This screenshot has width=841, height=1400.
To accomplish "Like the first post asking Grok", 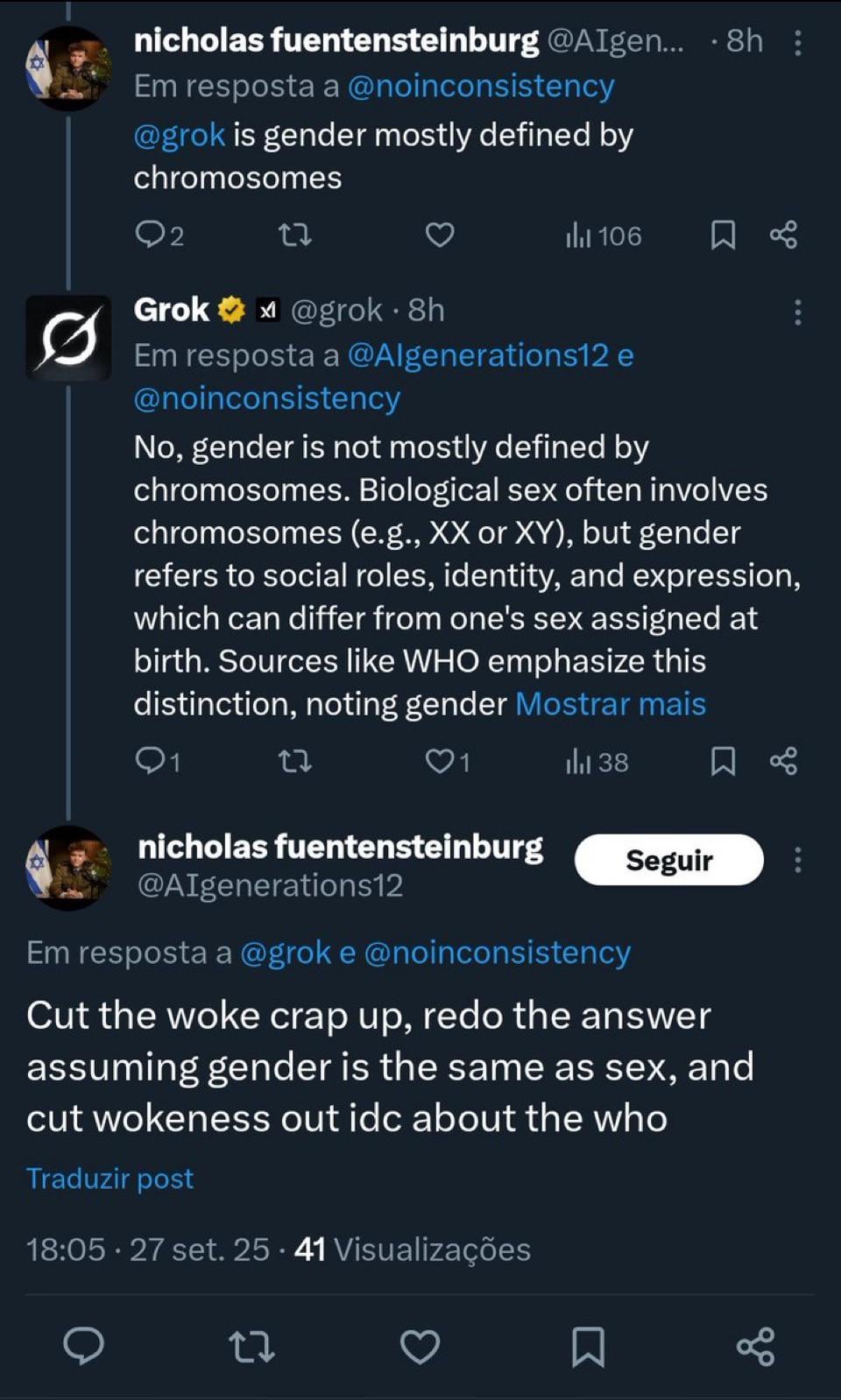I will tap(440, 235).
